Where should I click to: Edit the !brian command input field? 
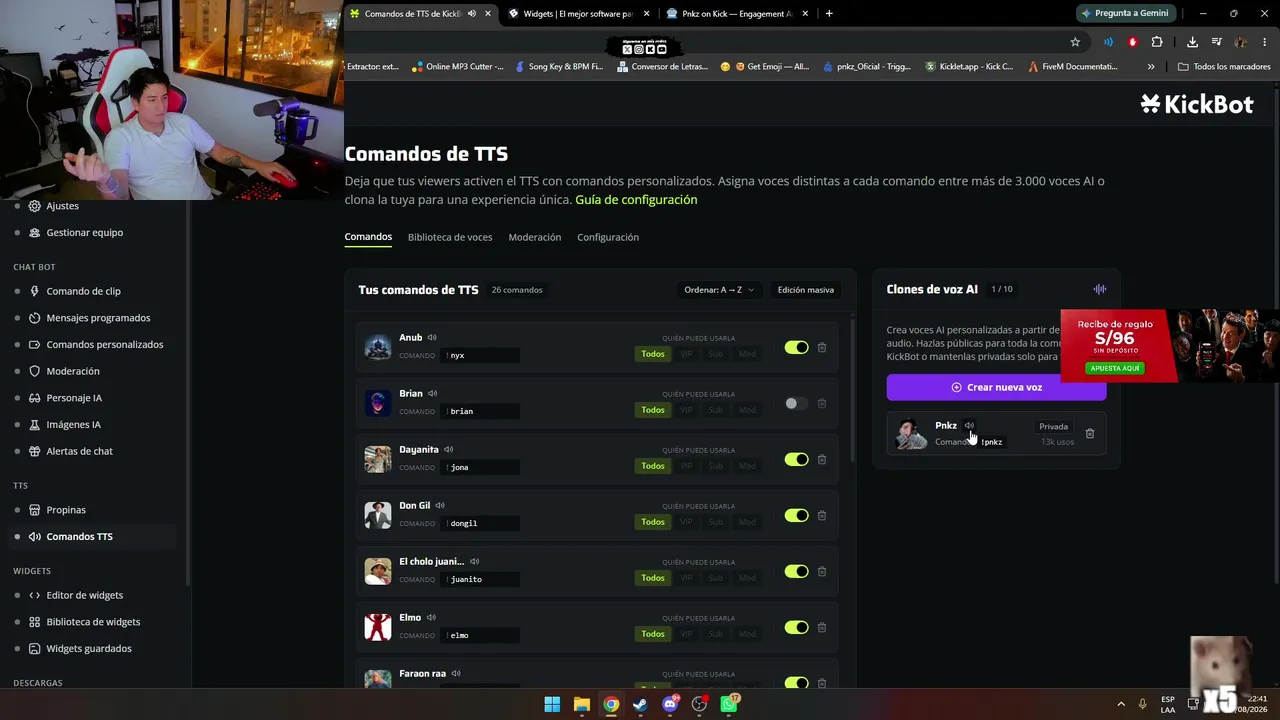pos(482,411)
